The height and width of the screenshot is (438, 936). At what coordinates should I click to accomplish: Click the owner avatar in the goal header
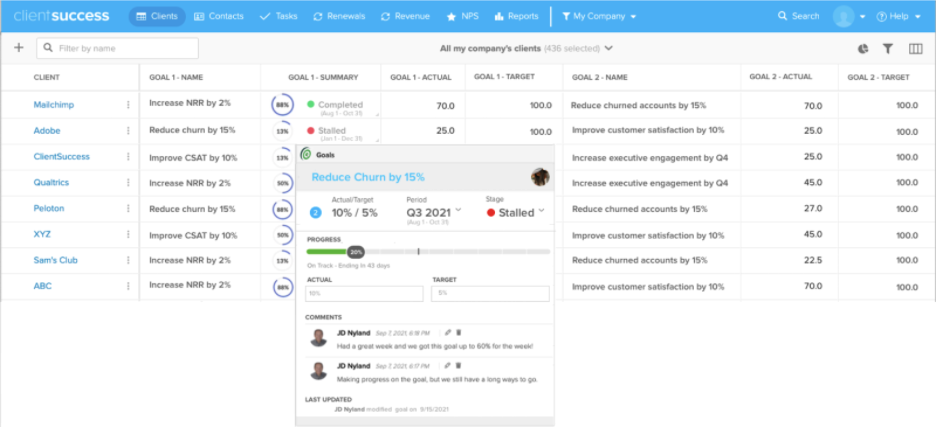point(540,177)
